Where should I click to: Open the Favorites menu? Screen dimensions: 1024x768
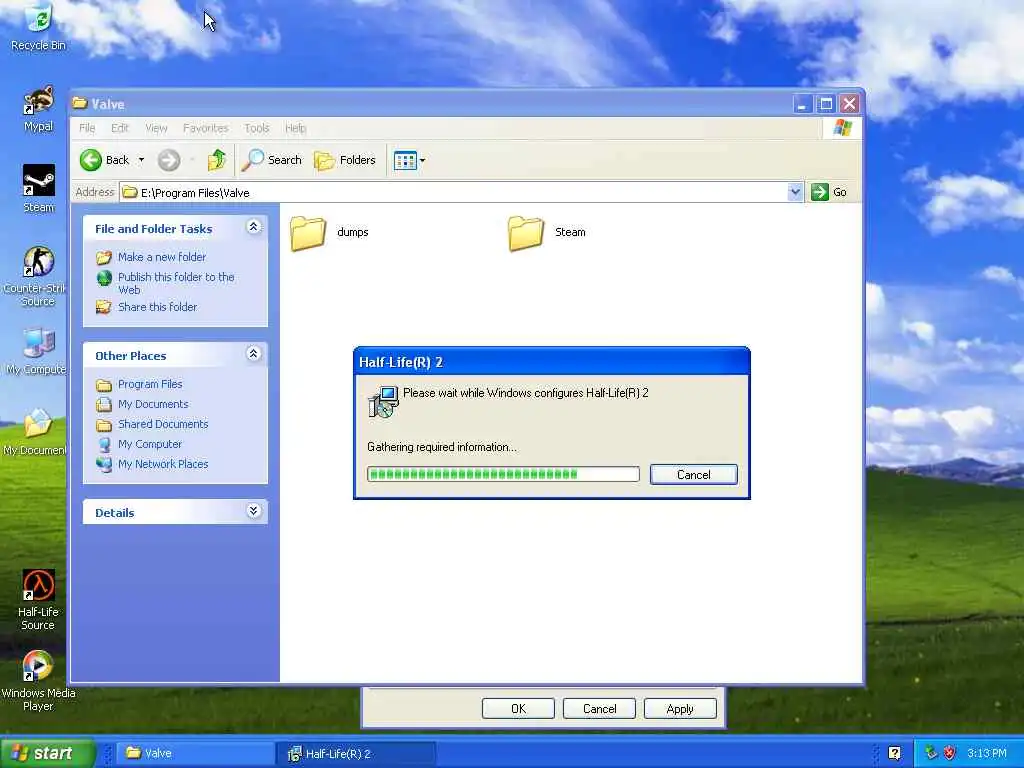click(x=206, y=128)
